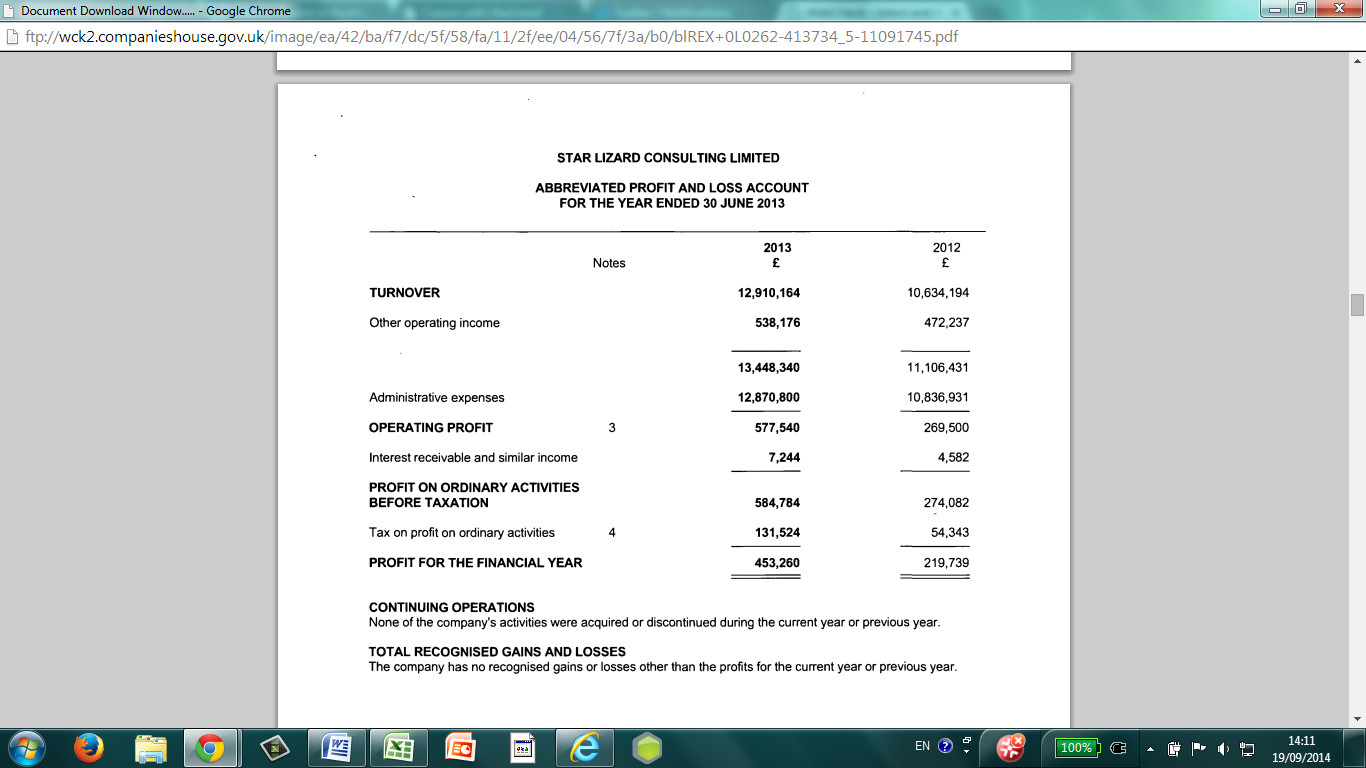
Task: Open the Microsoft Word taskbar icon
Action: point(336,747)
